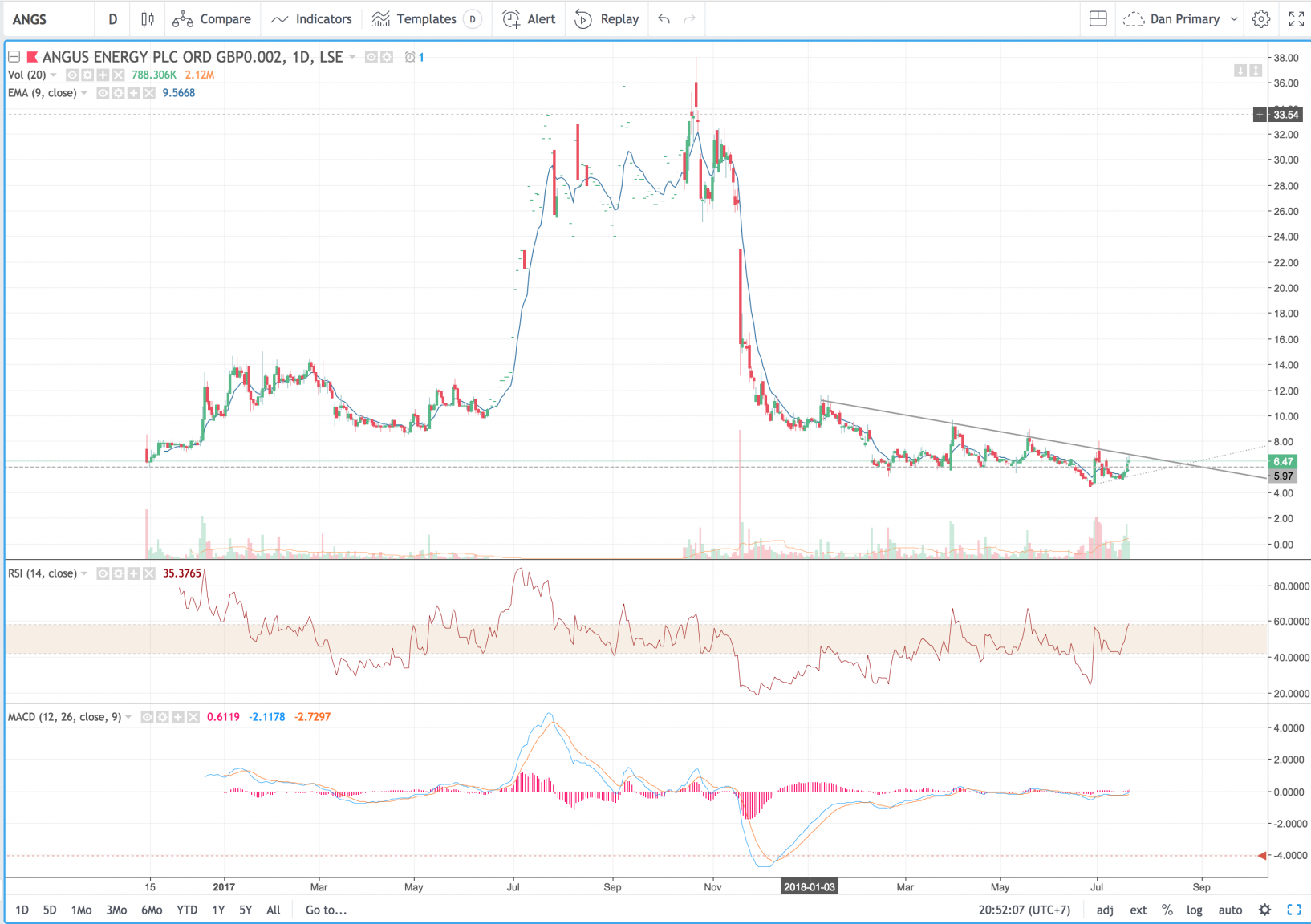Toggle percentage scale
The image size is (1311, 924).
point(1167,910)
